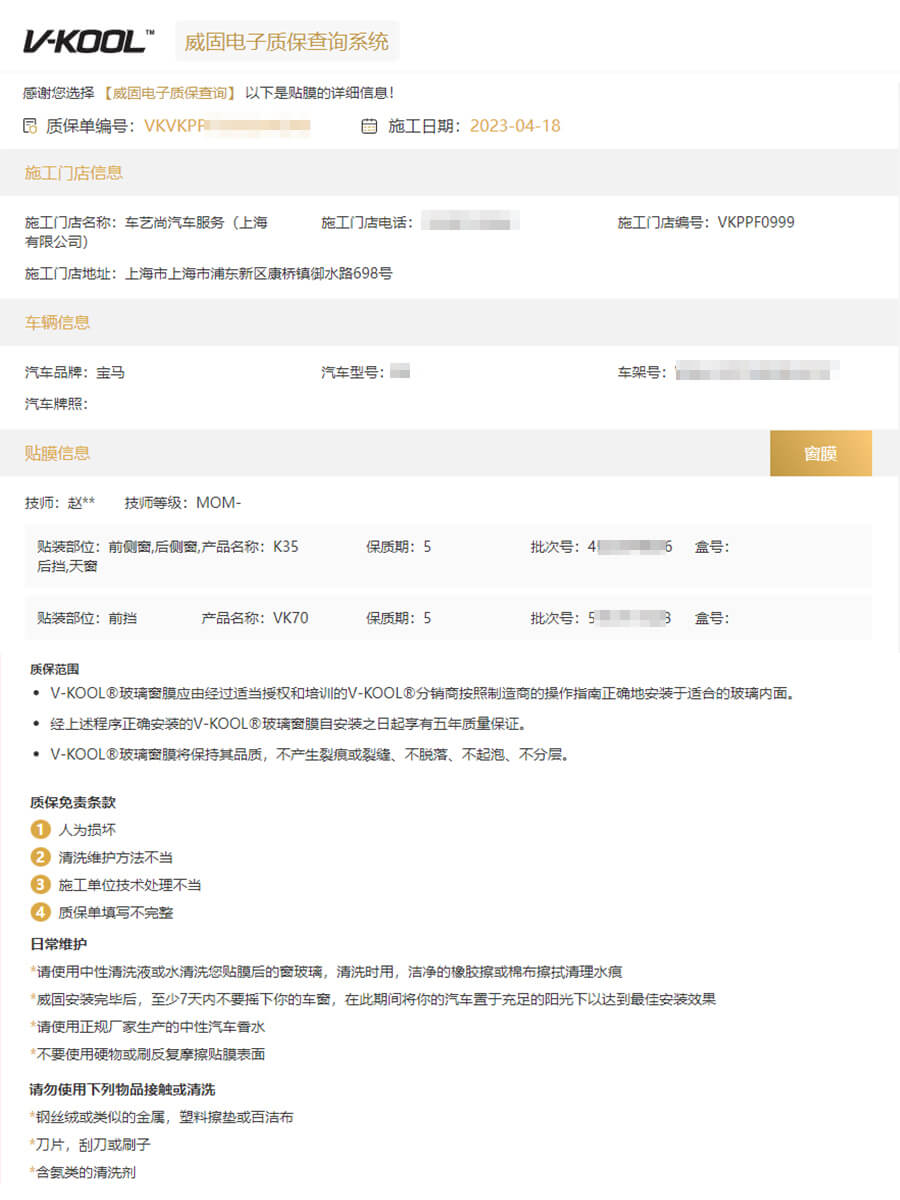
Task: Click the construction date 2023-04-18
Action: 515,126
